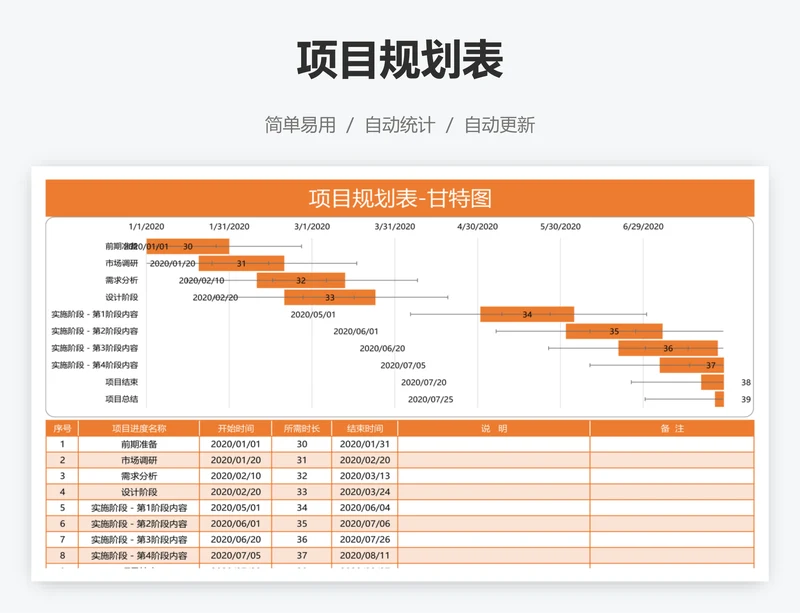Select the Gantt bar labeled 30
The height and width of the screenshot is (613, 800).
pyautogui.click(x=188, y=246)
